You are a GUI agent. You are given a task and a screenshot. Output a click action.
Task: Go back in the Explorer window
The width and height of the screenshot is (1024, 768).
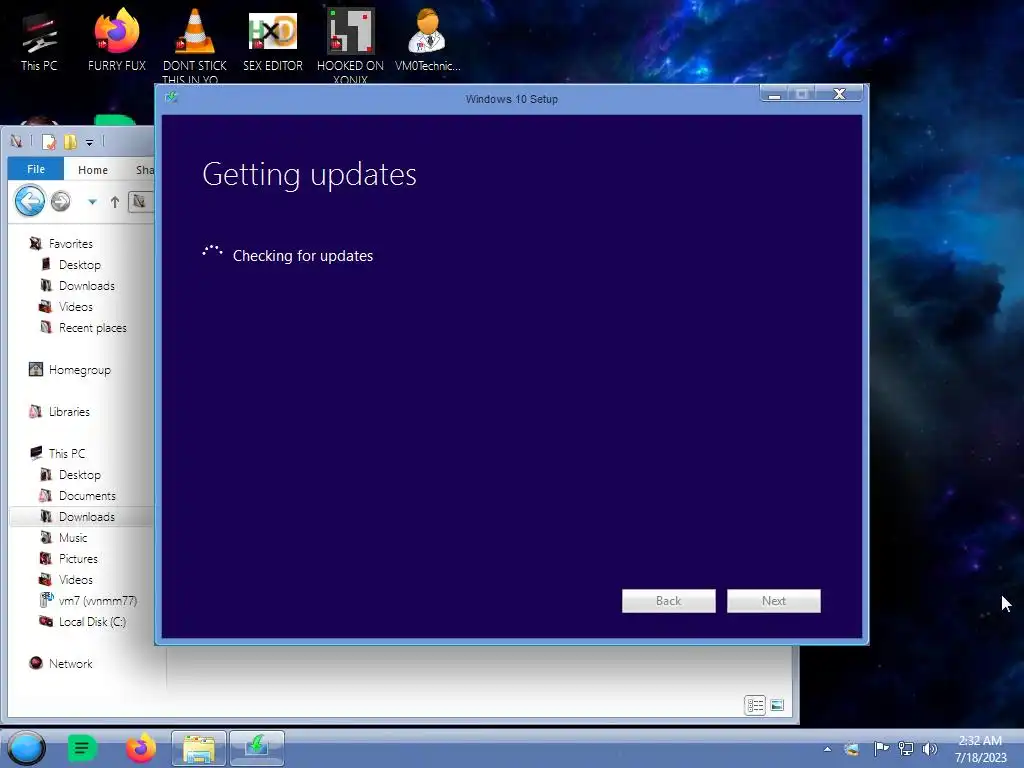[30, 201]
